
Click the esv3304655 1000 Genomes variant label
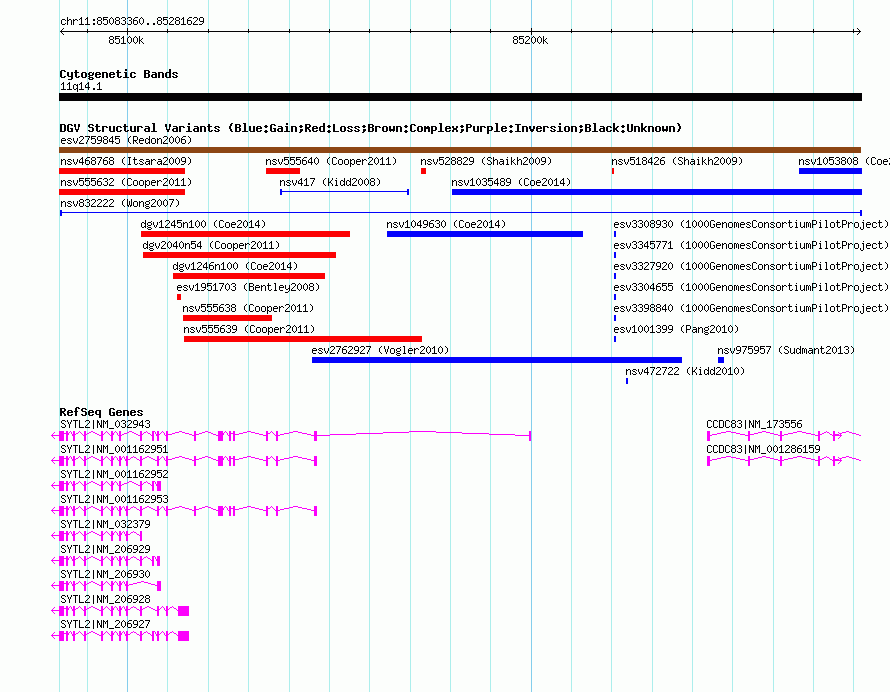pos(751,287)
